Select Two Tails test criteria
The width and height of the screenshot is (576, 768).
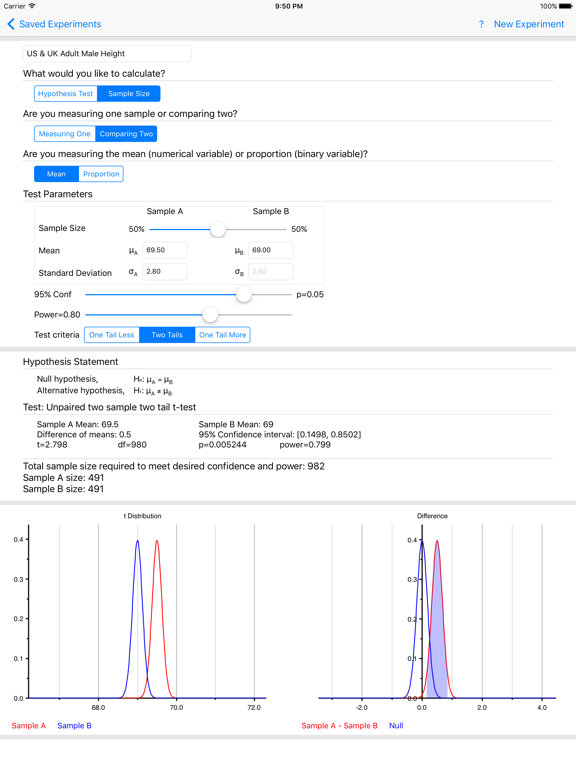pyautogui.click(x=167, y=335)
